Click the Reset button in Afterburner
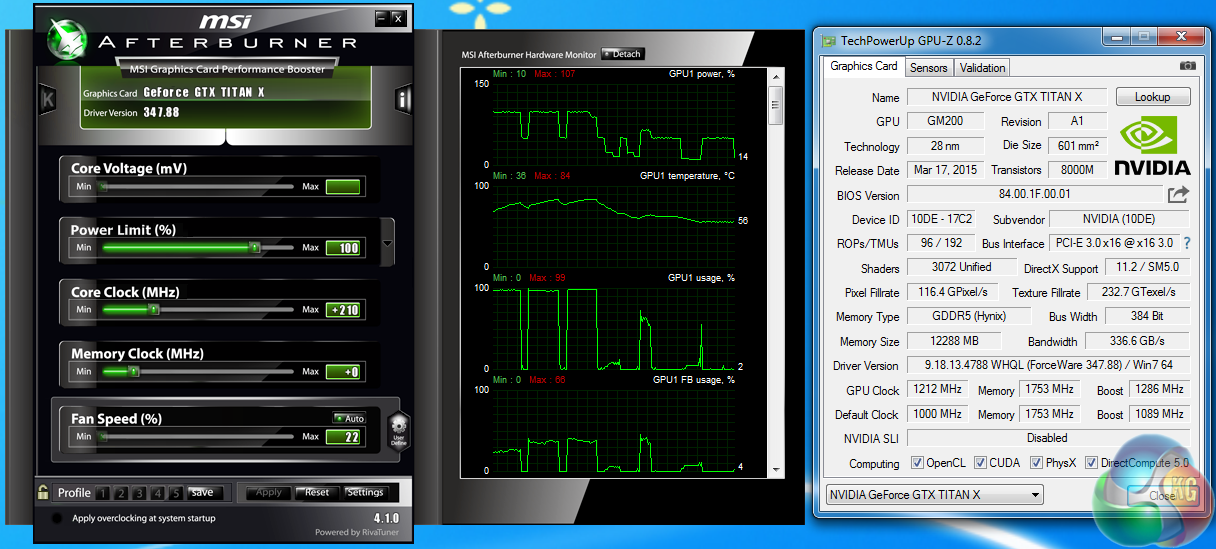Viewport: 1216px width, 549px height. tap(317, 492)
